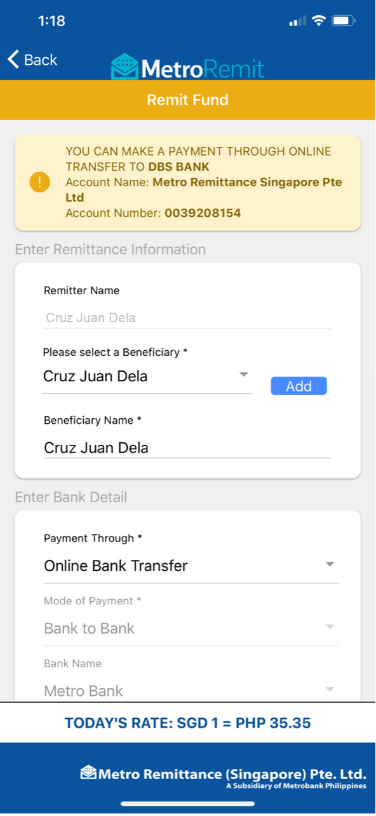The height and width of the screenshot is (816, 376).
Task: Click the Metro Remittance footer logo icon
Action: coord(88,772)
